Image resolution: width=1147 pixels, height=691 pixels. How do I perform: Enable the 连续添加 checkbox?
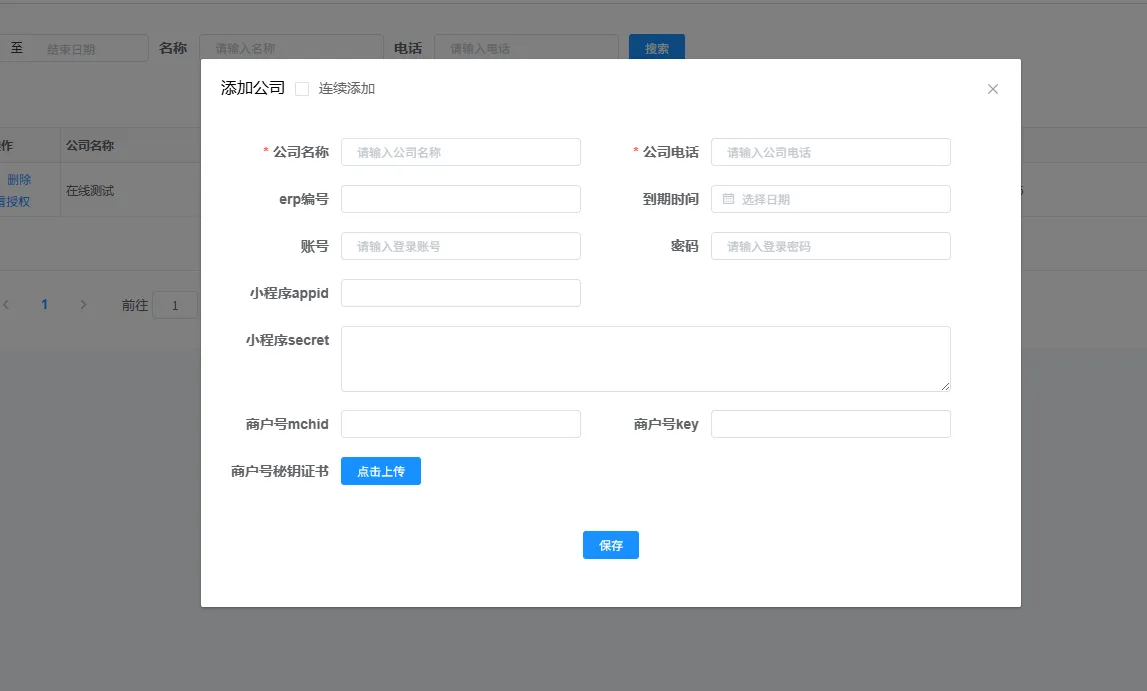click(x=302, y=89)
